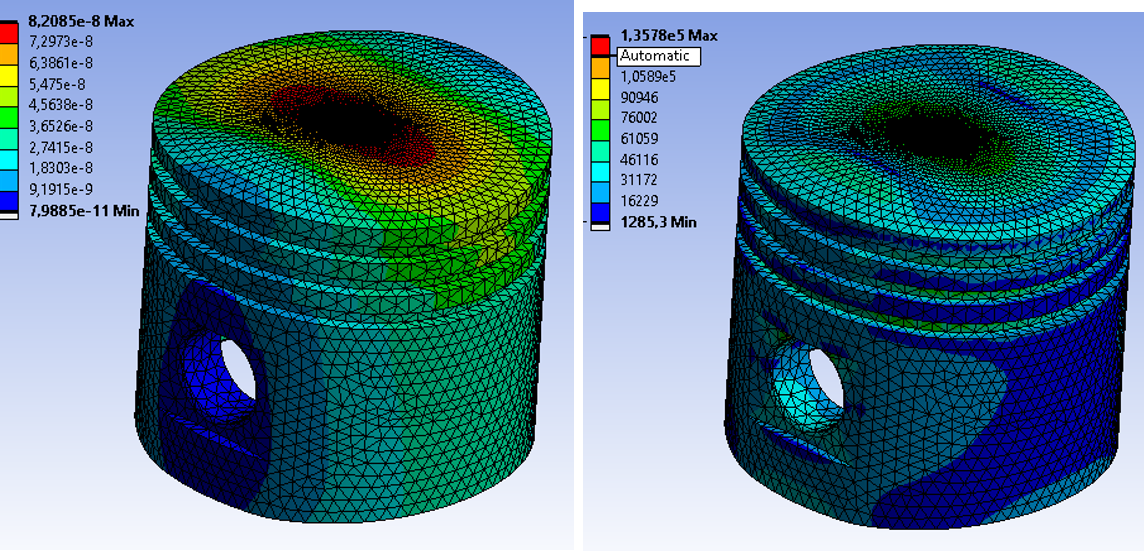Click the red color band in left legend
This screenshot has width=1144, height=559.
click(x=9, y=33)
